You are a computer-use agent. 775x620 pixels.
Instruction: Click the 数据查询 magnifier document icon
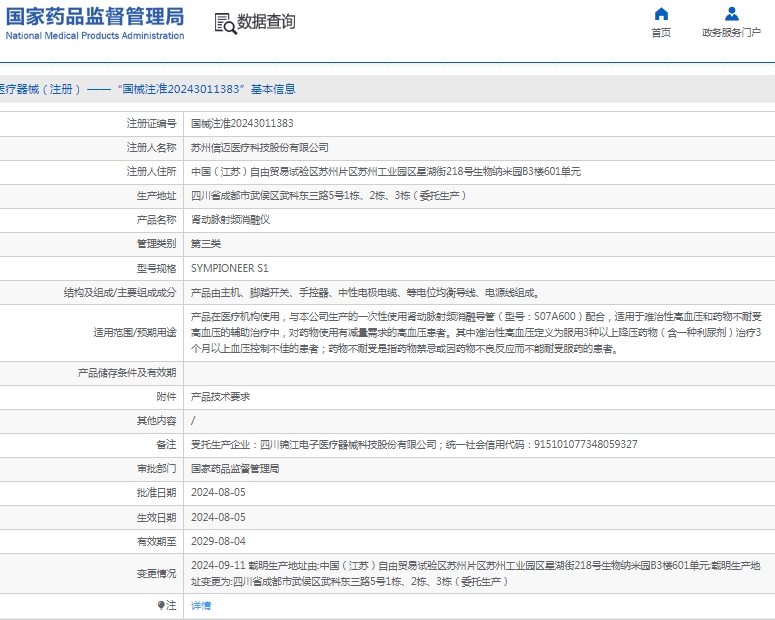(x=225, y=24)
